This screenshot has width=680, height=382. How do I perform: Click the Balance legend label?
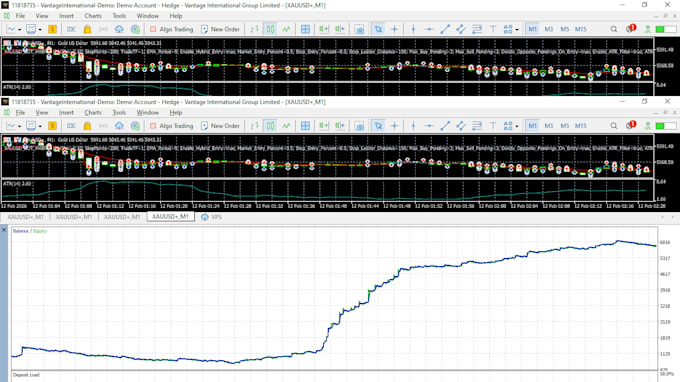[20, 231]
